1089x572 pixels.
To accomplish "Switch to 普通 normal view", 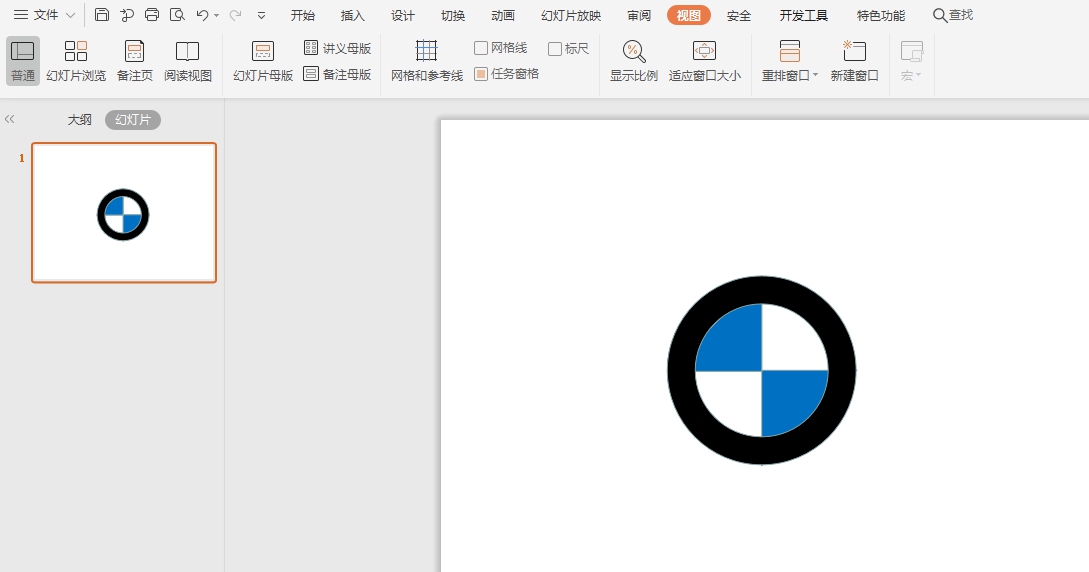I will pos(23,61).
